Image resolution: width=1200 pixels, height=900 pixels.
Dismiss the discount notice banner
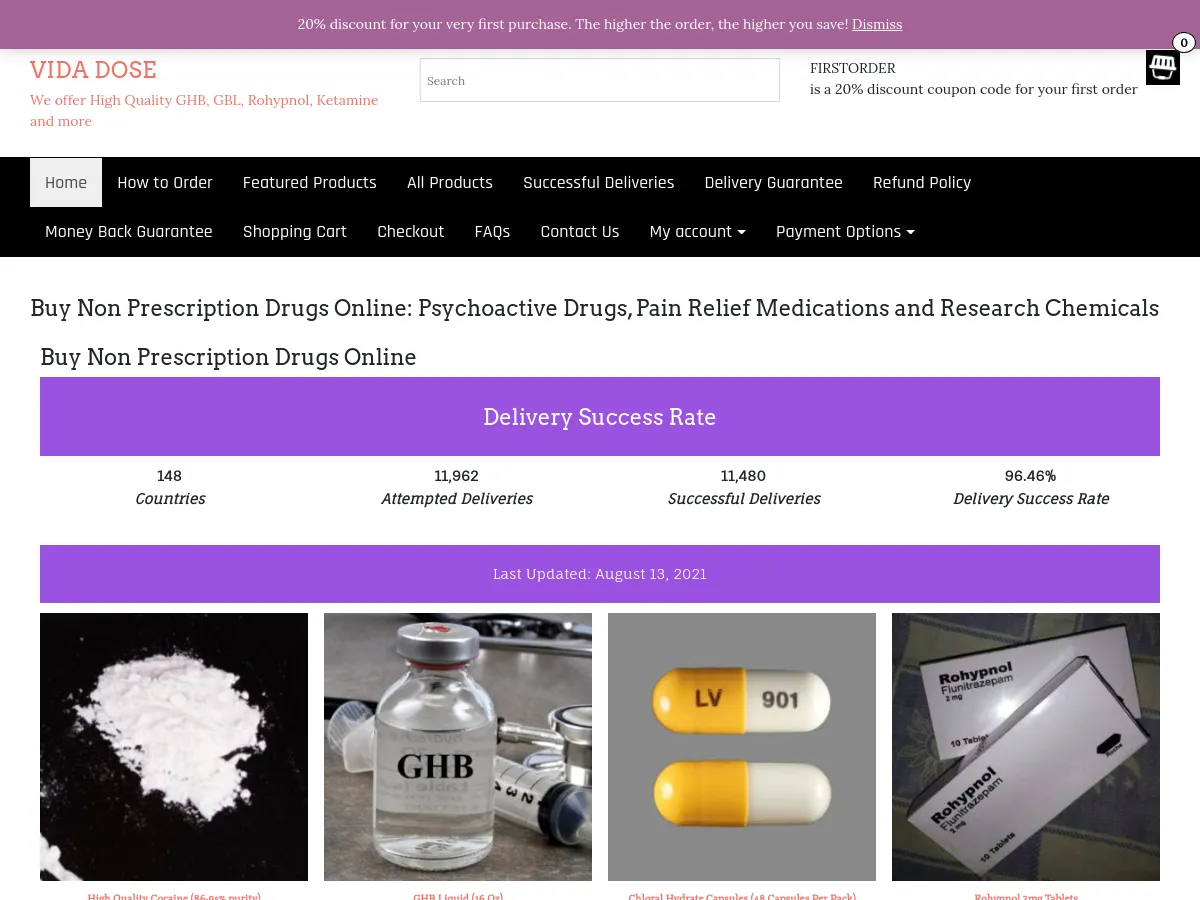pyautogui.click(x=877, y=24)
